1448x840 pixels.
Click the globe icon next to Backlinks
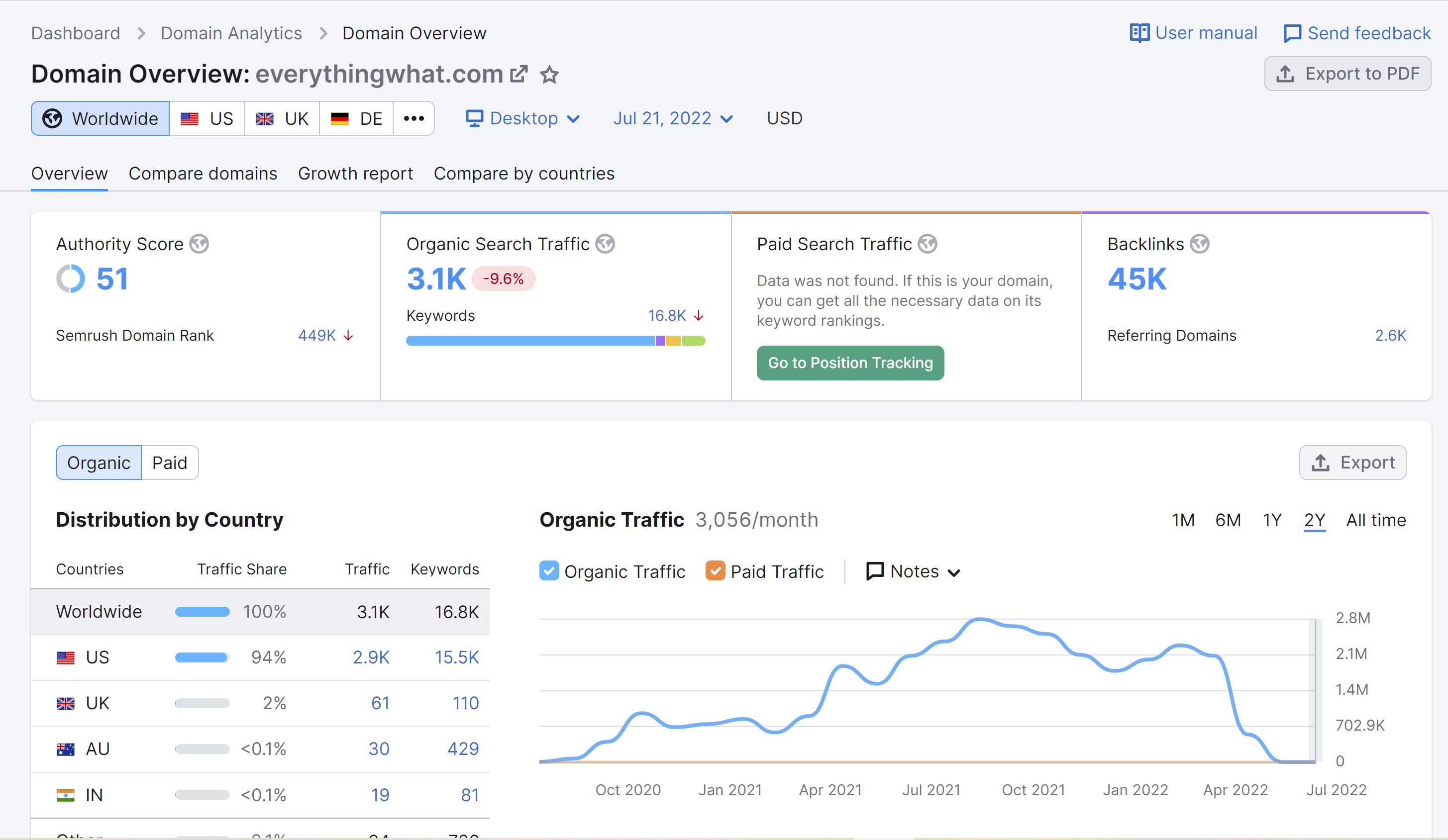pyautogui.click(x=1200, y=244)
